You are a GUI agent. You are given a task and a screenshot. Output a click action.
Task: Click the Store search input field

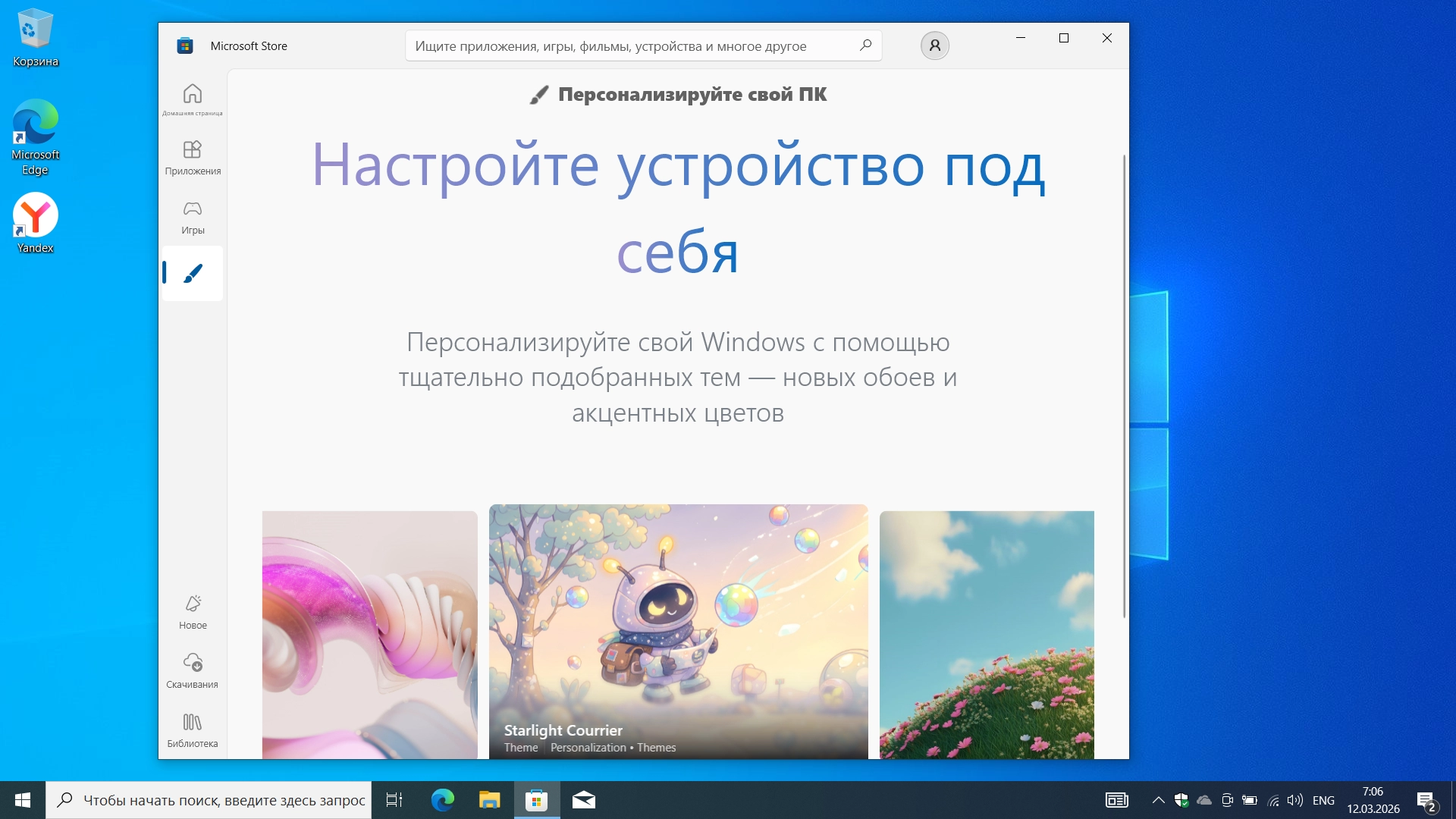pos(629,46)
